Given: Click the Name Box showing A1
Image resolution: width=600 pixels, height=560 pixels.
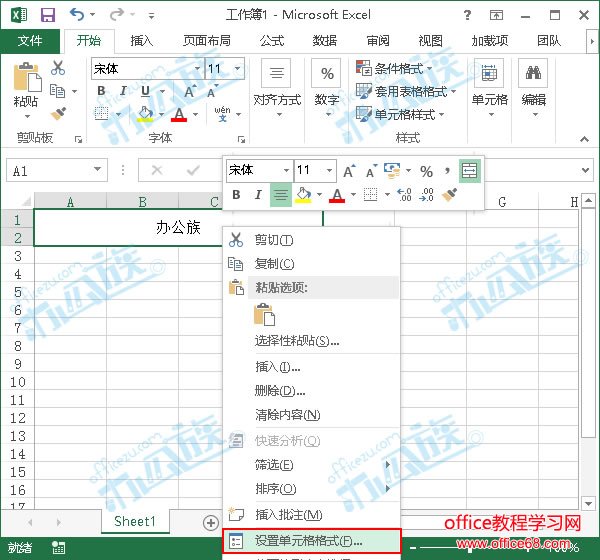Looking at the screenshot, I should point(50,170).
